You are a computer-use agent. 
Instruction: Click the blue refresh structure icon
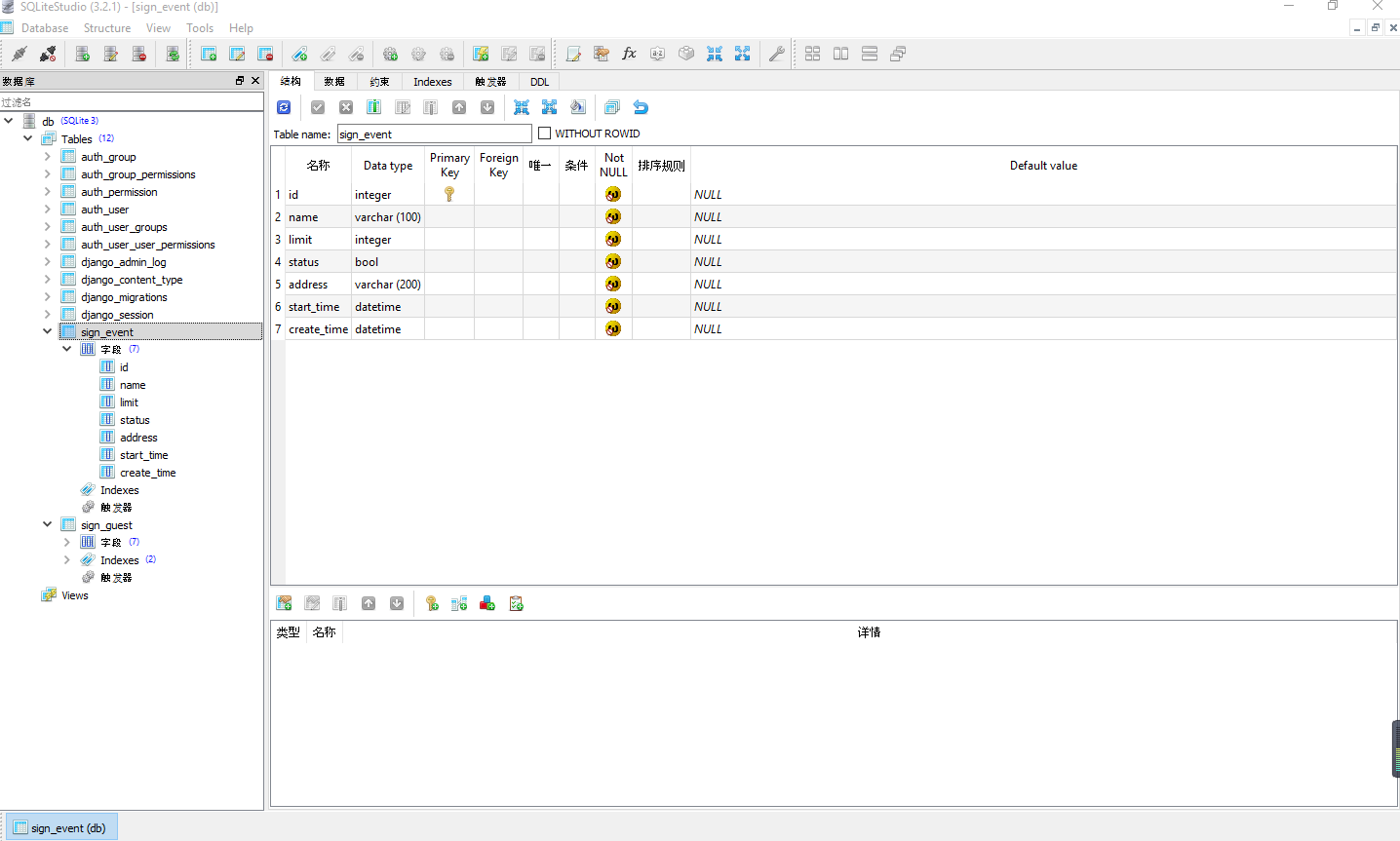284,107
